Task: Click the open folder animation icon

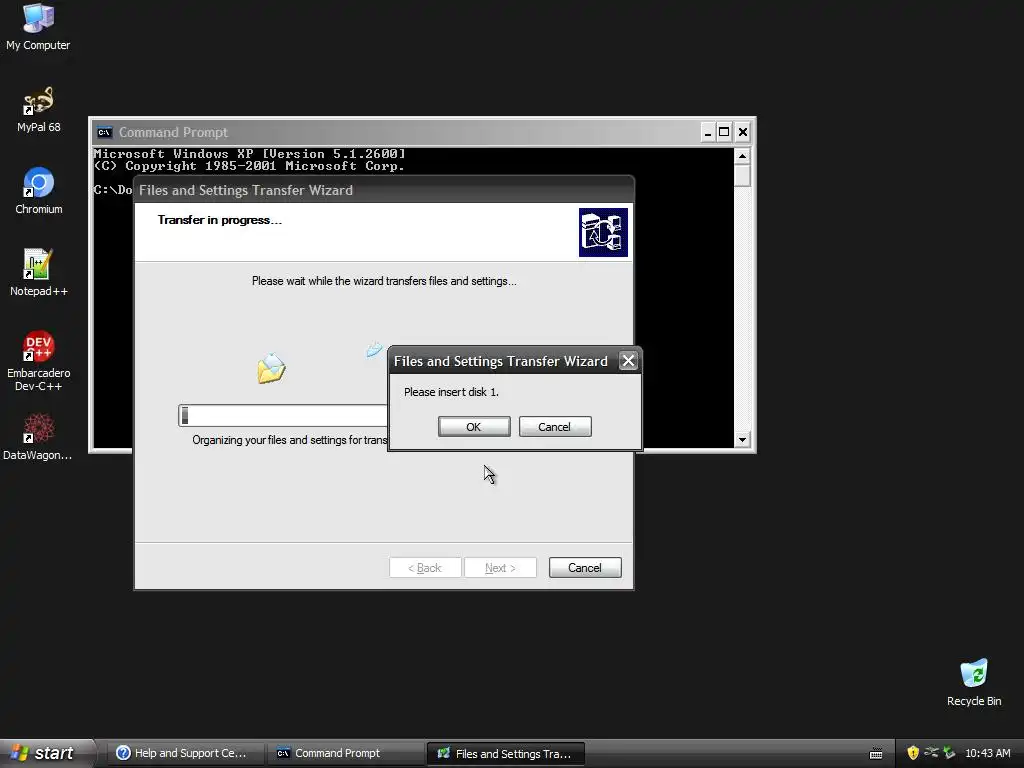Action: point(271,368)
